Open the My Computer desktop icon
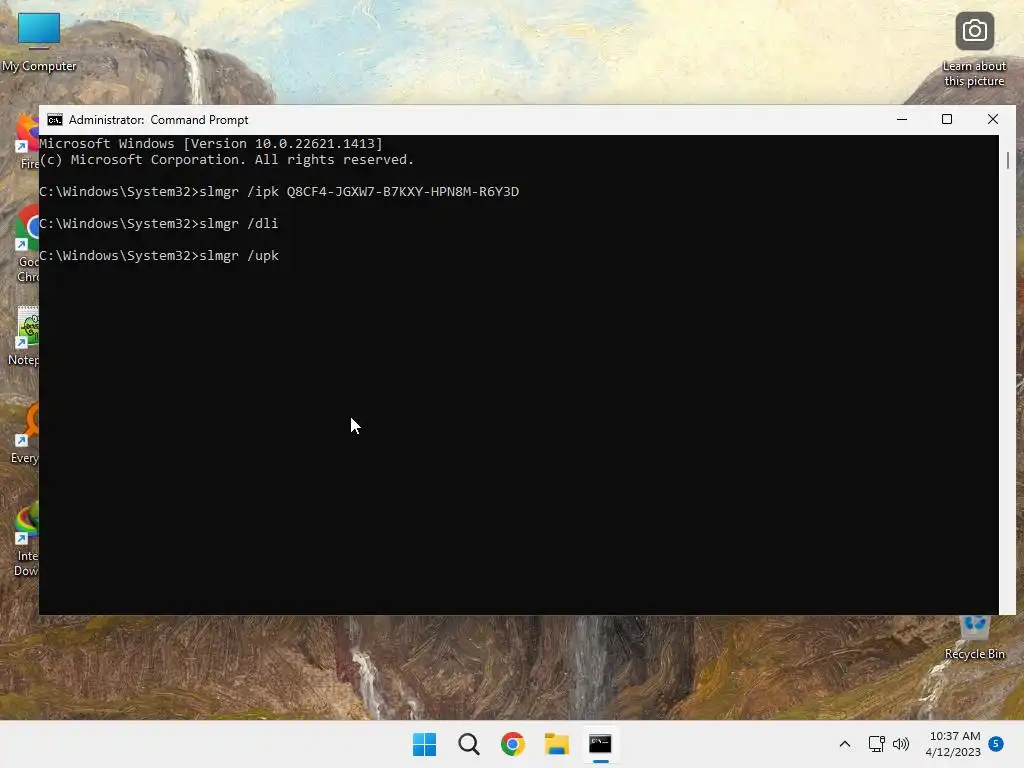 39,41
